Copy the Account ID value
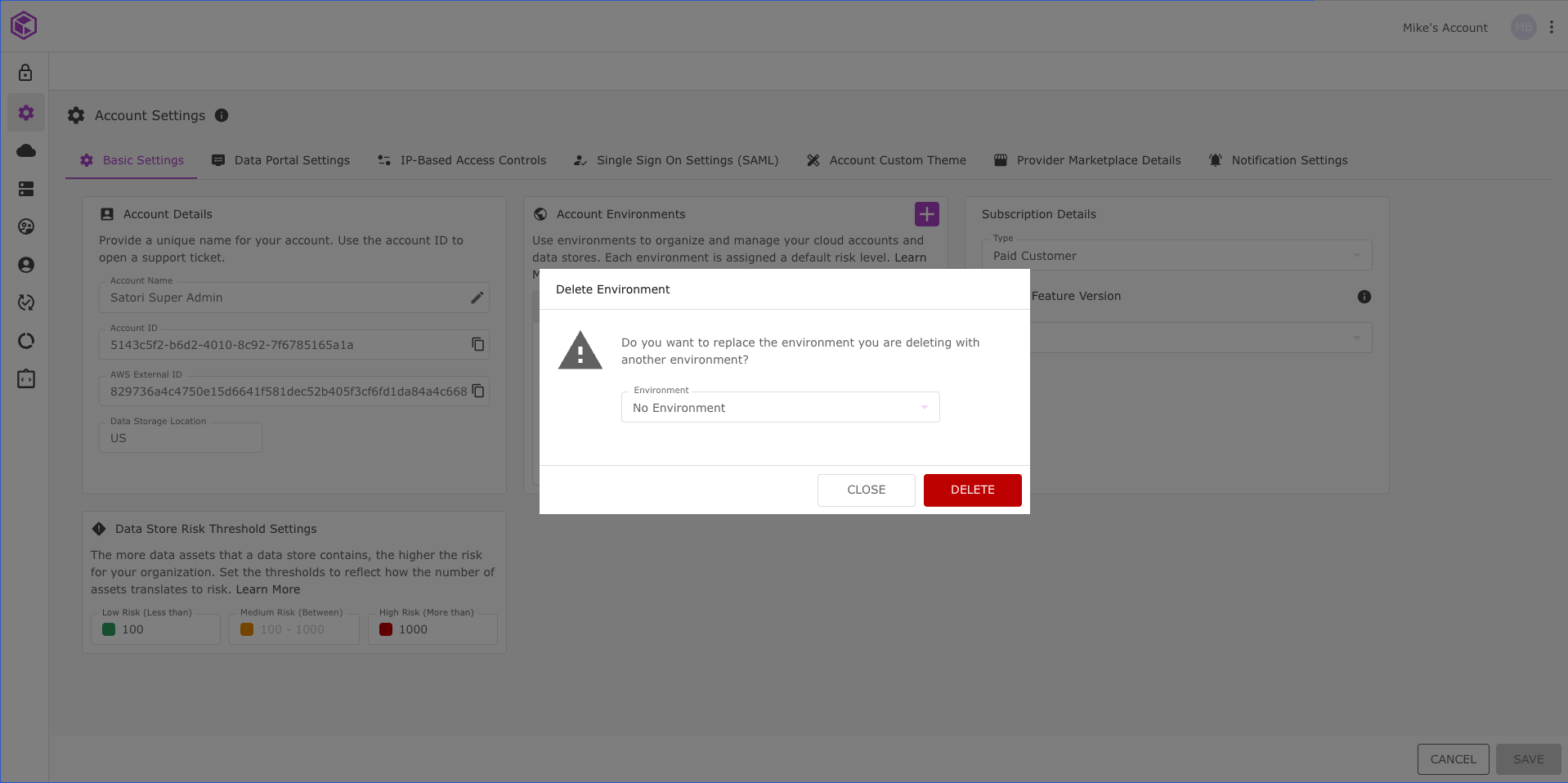Screen dimensions: 1568x783 click(478, 345)
